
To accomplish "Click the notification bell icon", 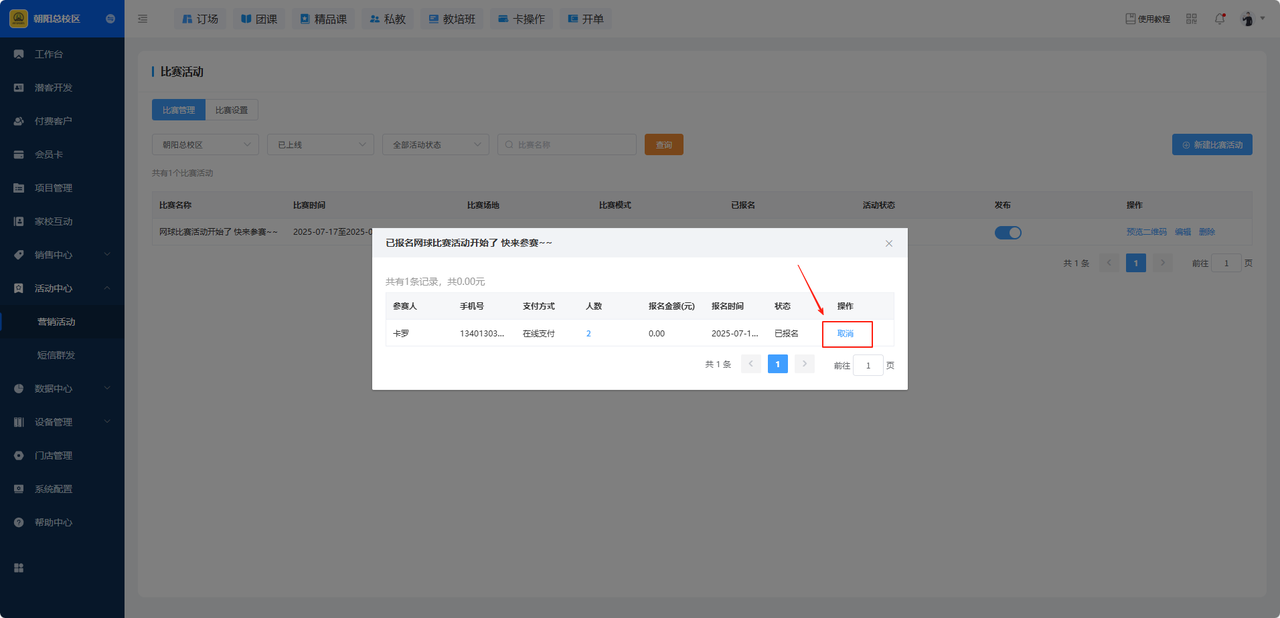I will tap(1219, 18).
